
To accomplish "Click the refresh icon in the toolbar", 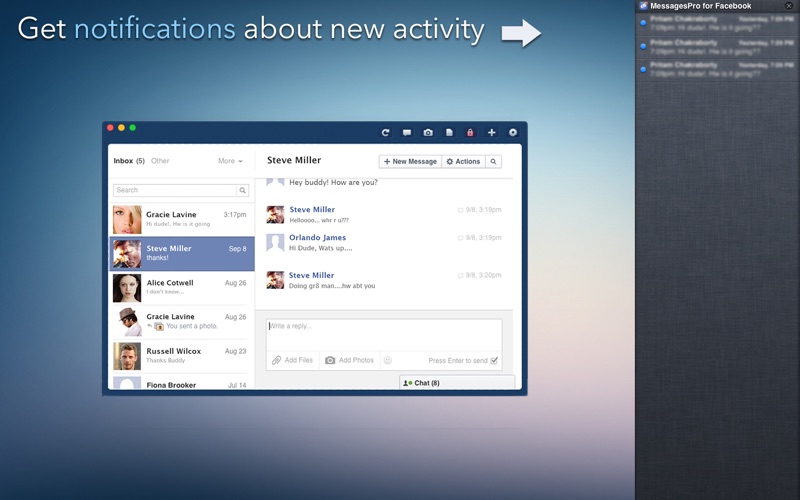I will [x=385, y=132].
